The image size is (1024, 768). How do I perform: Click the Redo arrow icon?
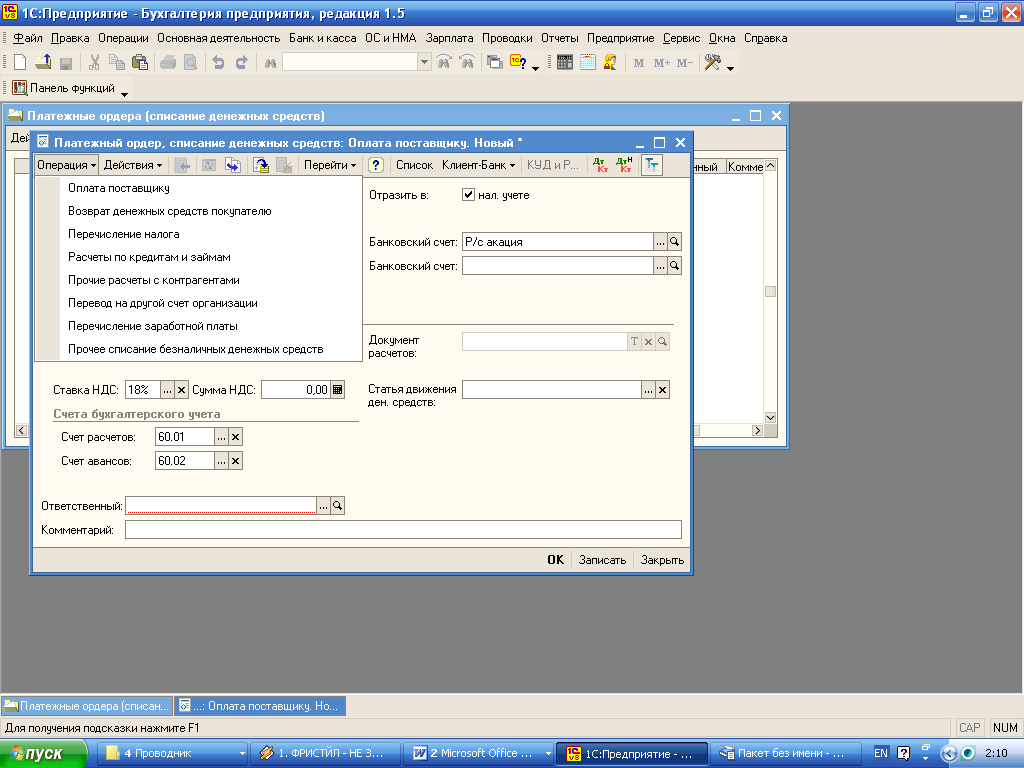click(x=242, y=63)
